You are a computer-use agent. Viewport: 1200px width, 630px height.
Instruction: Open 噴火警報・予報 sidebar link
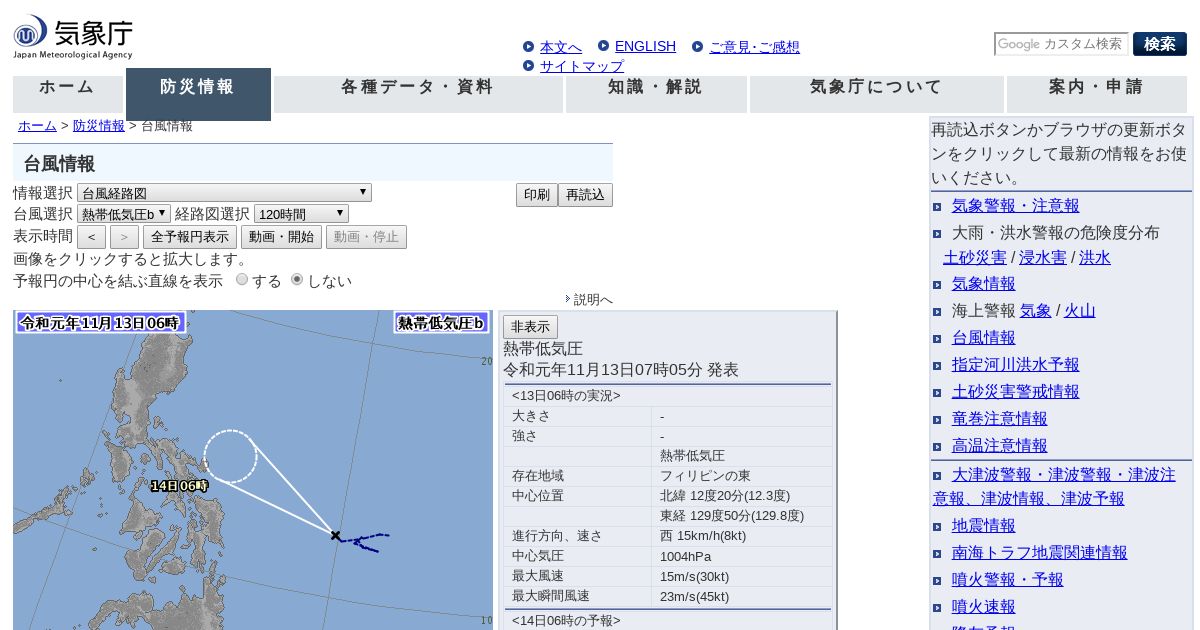pos(1007,580)
